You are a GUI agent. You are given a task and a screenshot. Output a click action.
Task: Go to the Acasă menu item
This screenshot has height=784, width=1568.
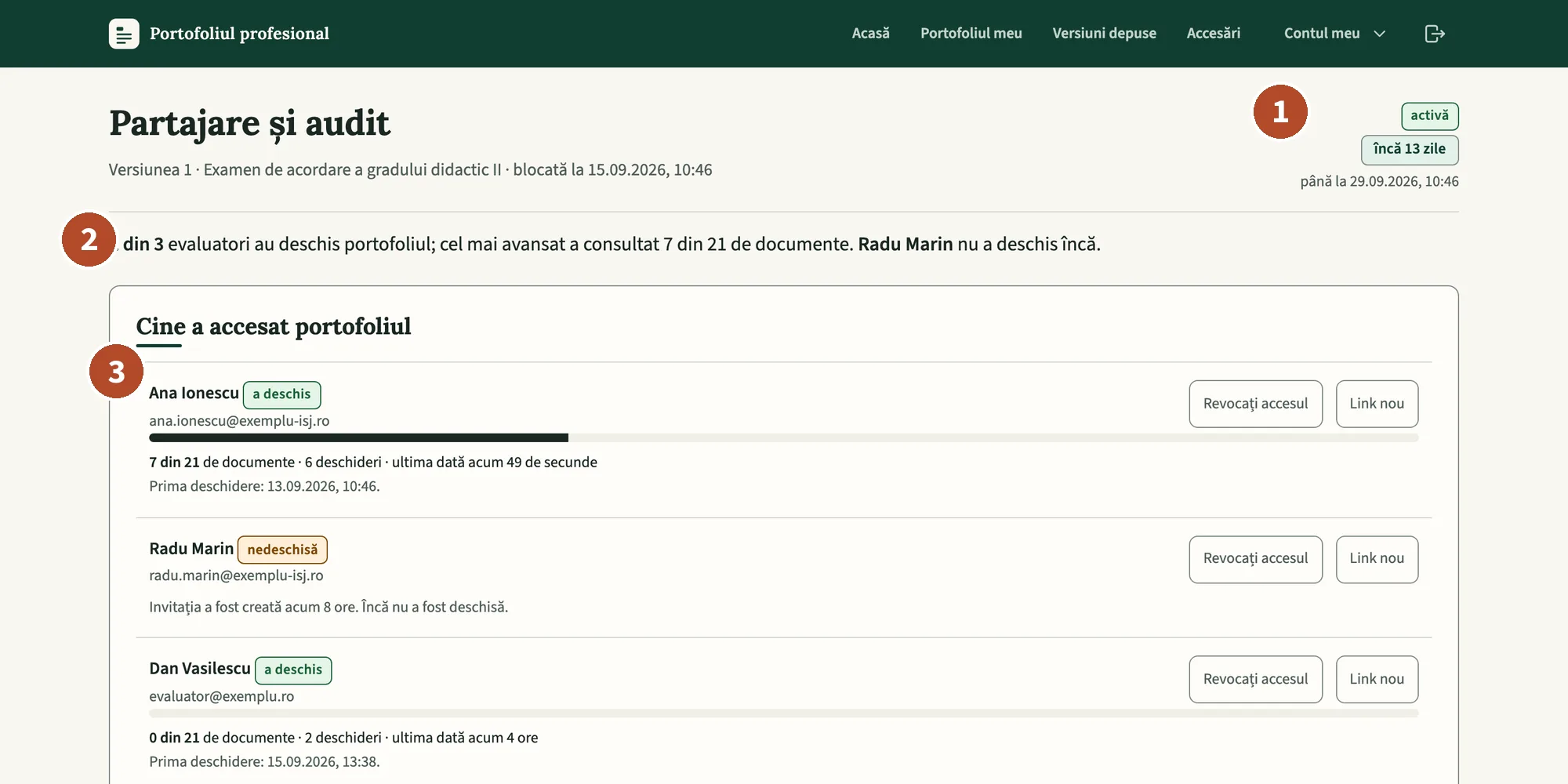tap(870, 34)
